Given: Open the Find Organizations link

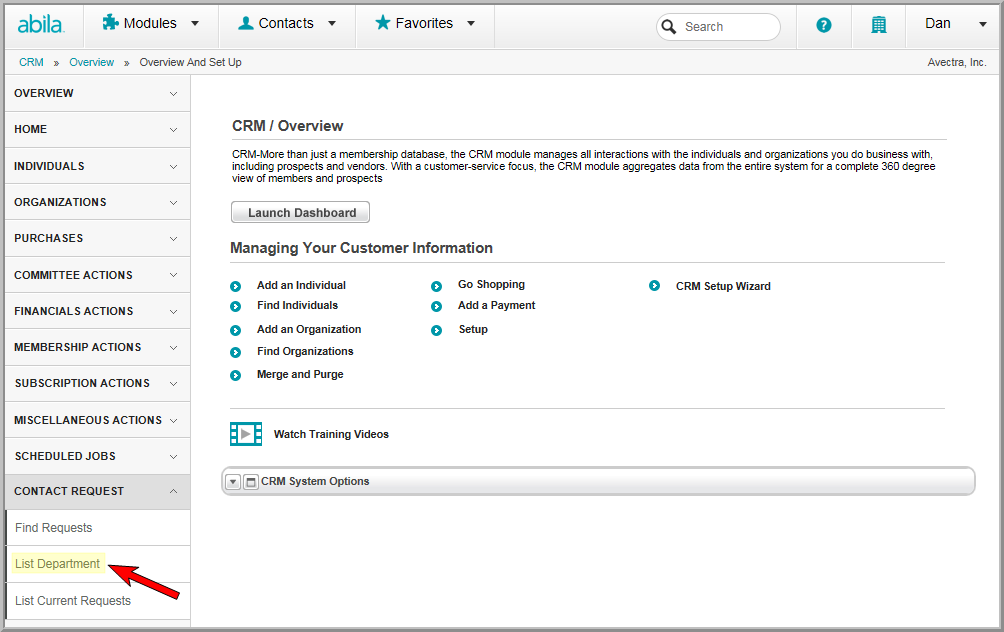Looking at the screenshot, I should click(305, 352).
